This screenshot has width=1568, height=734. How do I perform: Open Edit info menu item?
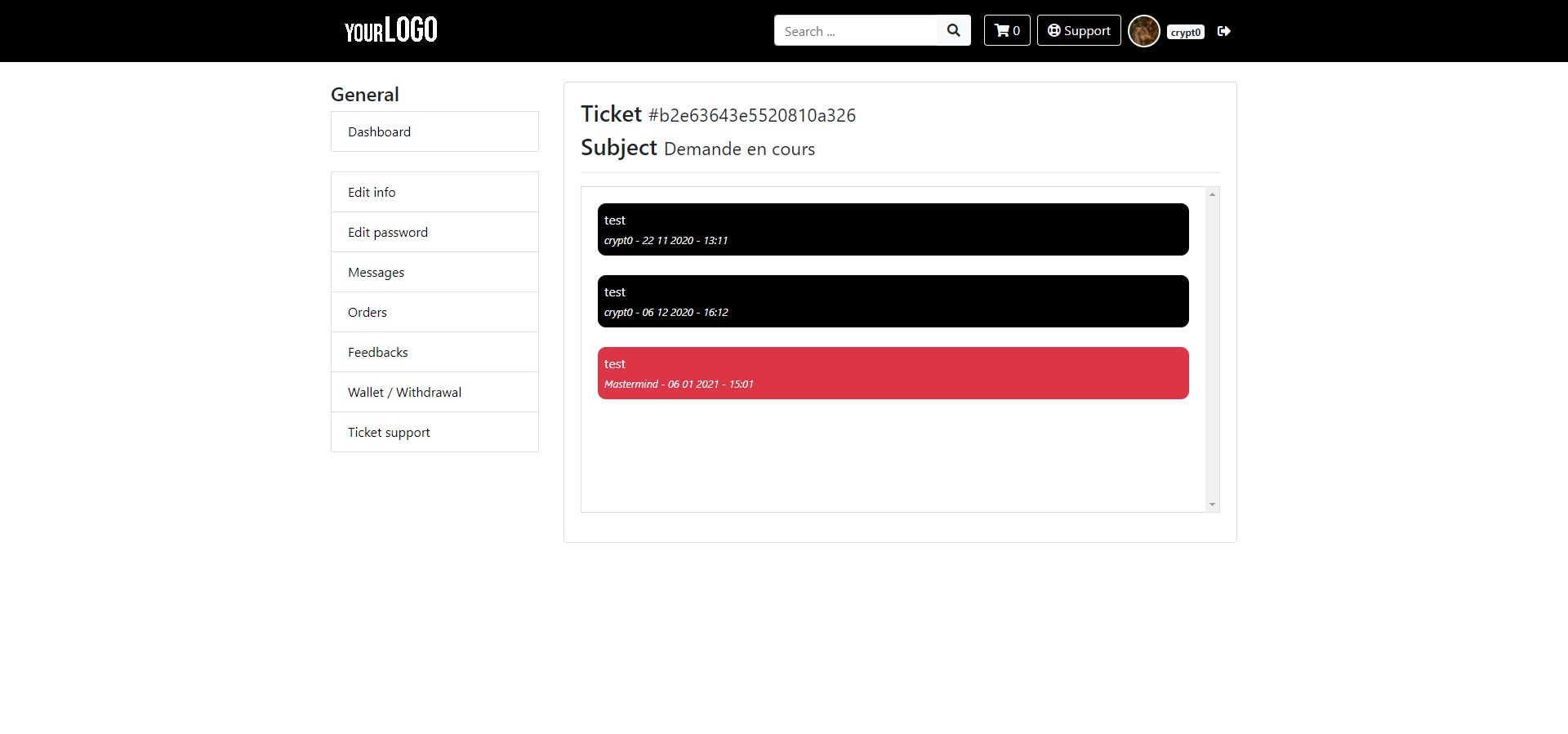pos(434,192)
